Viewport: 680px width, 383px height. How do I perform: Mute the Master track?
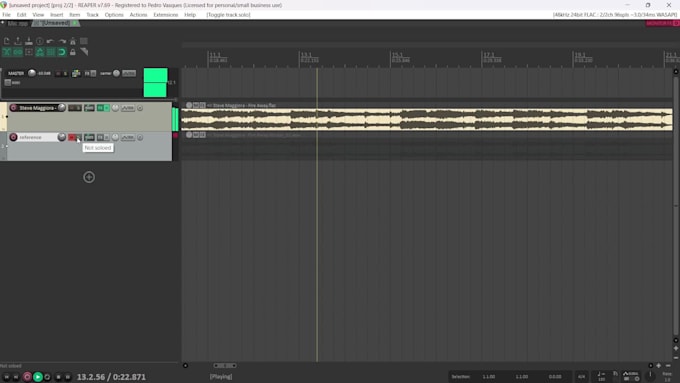[x=58, y=73]
